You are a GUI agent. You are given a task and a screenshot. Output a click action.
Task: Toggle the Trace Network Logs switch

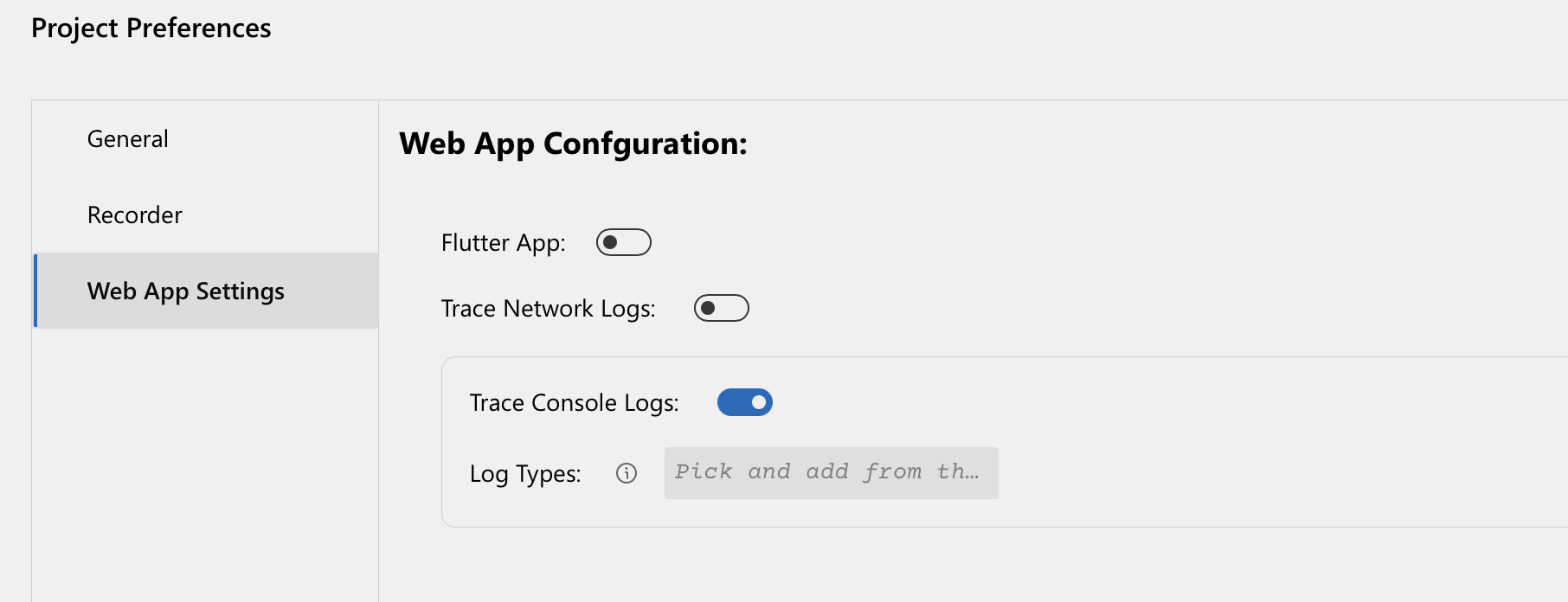click(x=722, y=308)
